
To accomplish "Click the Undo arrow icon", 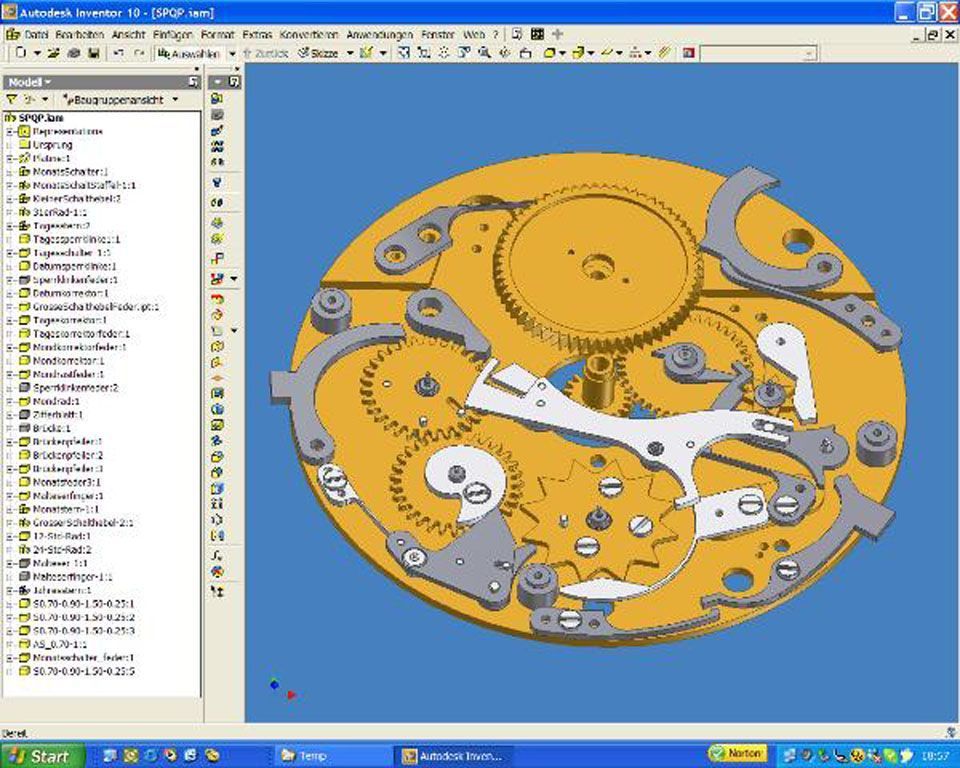I will coord(117,52).
